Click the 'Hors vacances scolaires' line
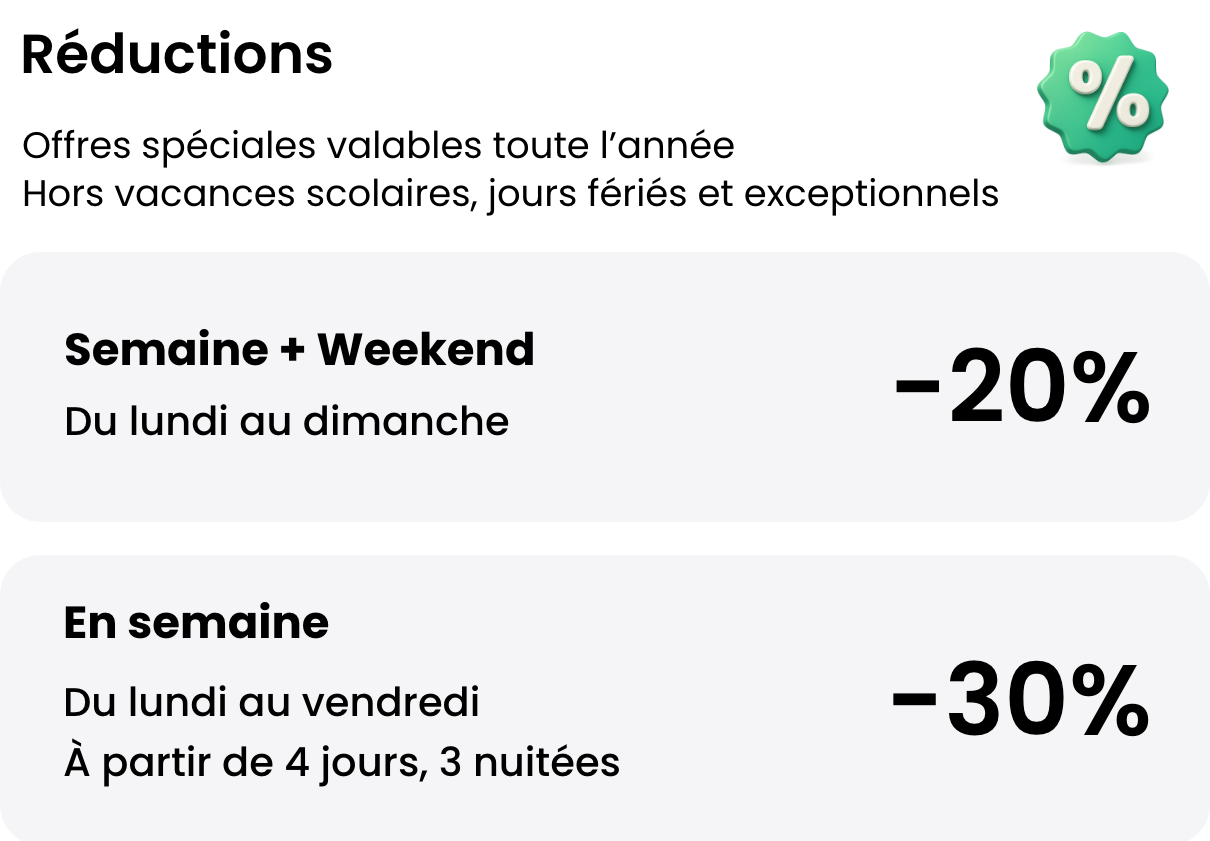Viewport: 1210px width, 841px height. [x=510, y=193]
